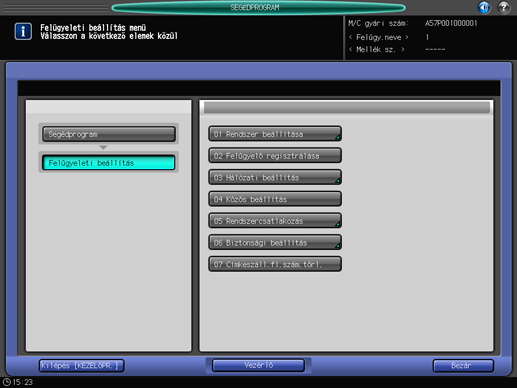Open 06 Biztonsági beállítás

click(275, 242)
